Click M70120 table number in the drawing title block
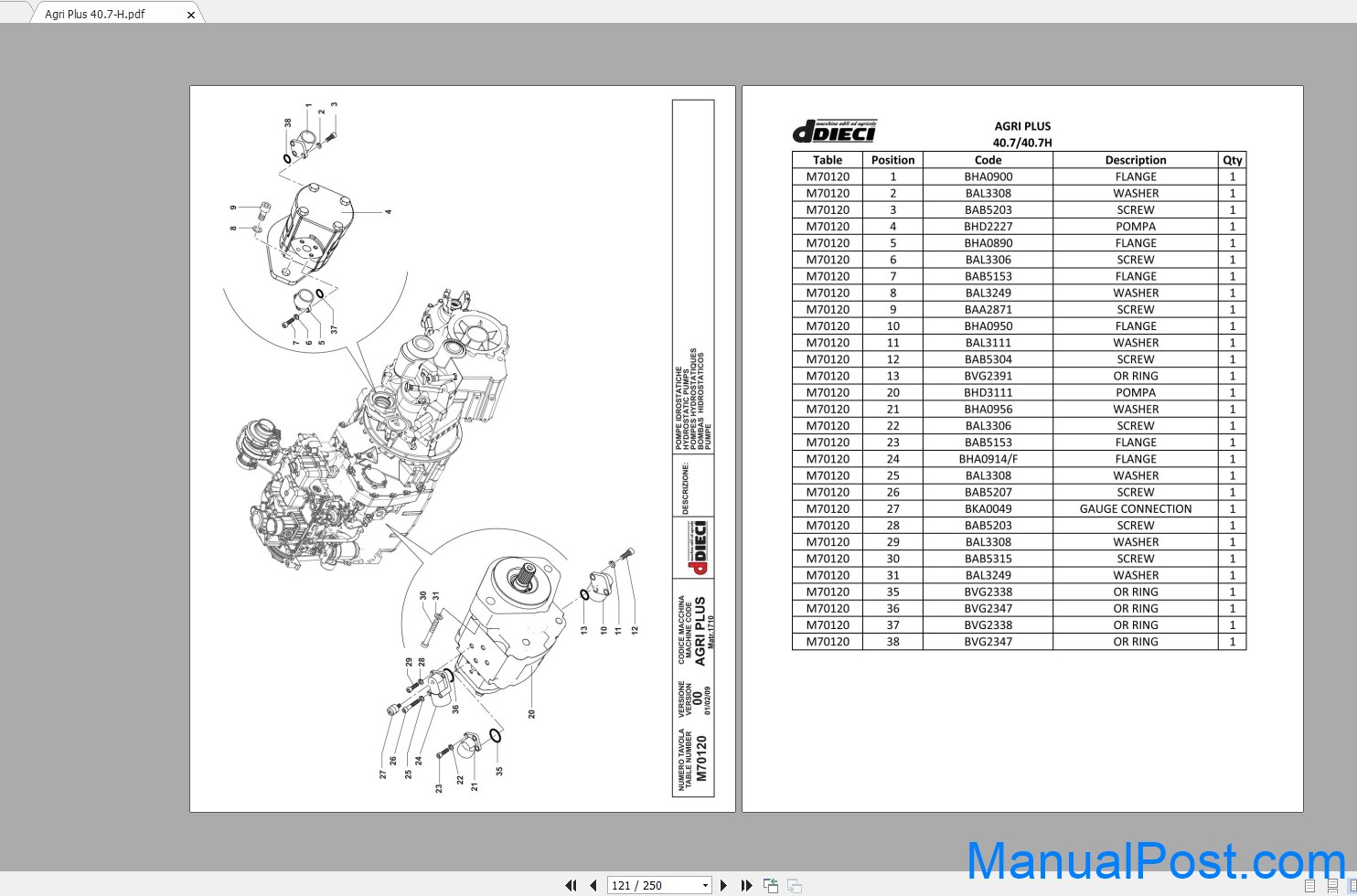This screenshot has height=896, width=1357. (x=701, y=758)
